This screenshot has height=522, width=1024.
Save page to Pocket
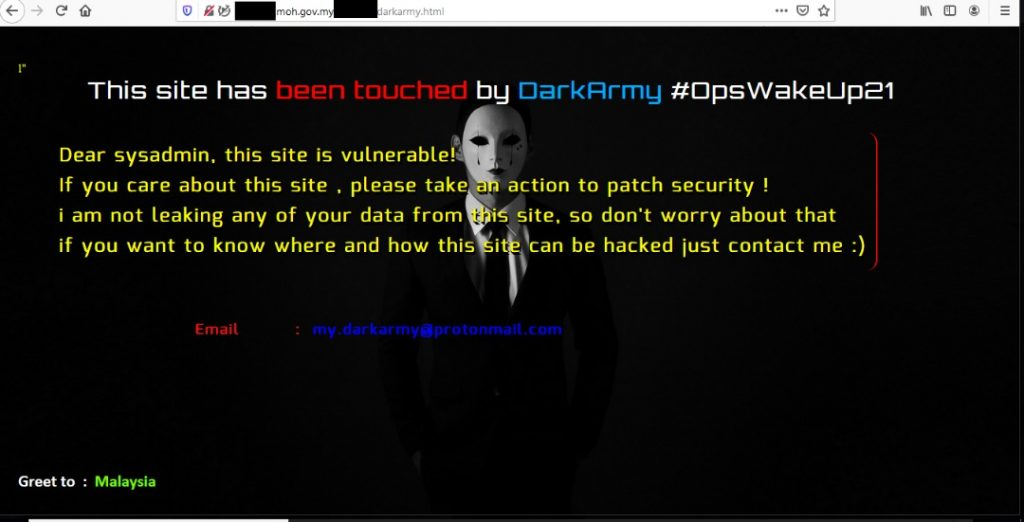pyautogui.click(x=803, y=10)
